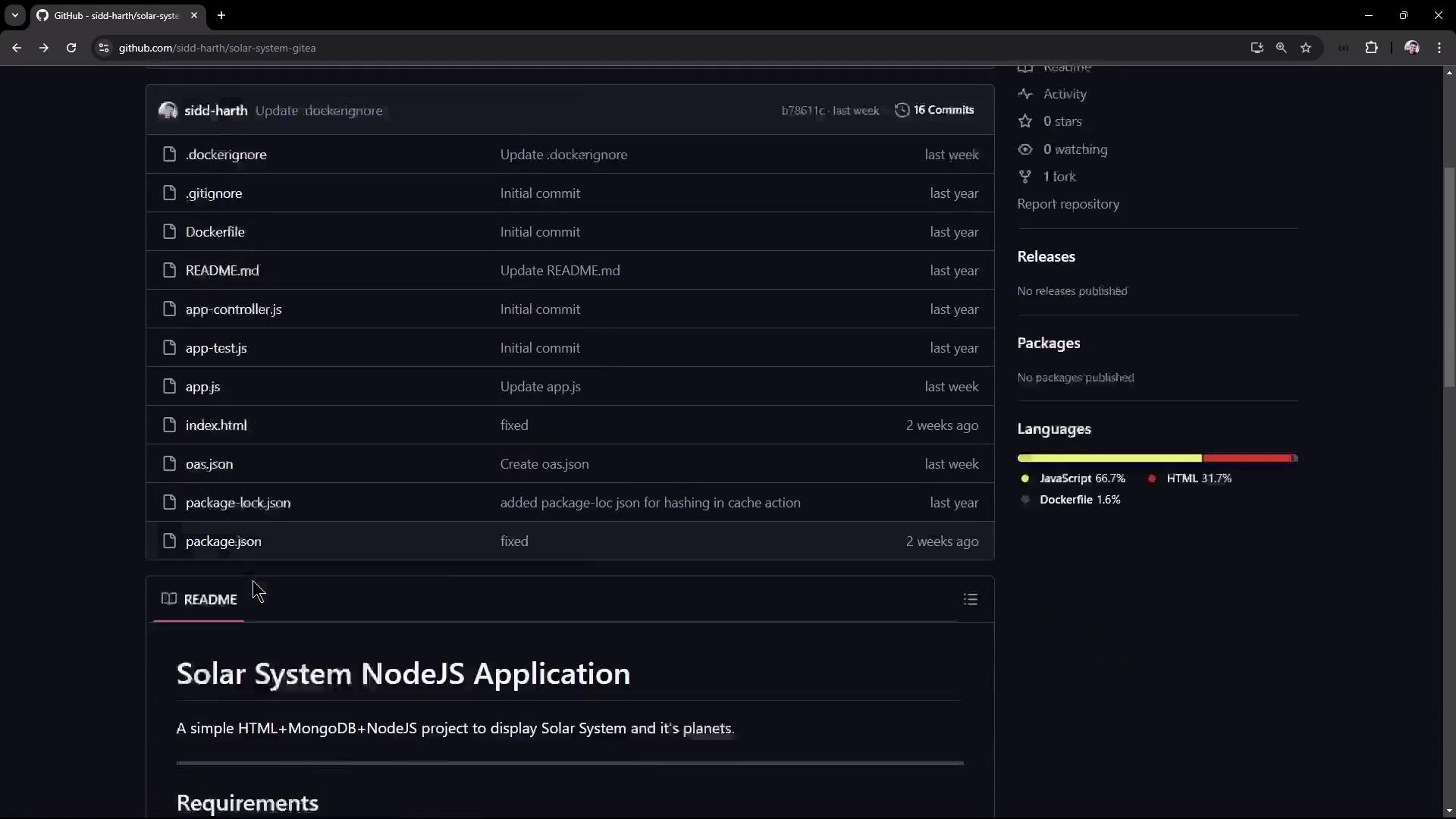Image resolution: width=1456 pixels, height=819 pixels.
Task: Click the sidd-harth avatar image
Action: (x=168, y=111)
